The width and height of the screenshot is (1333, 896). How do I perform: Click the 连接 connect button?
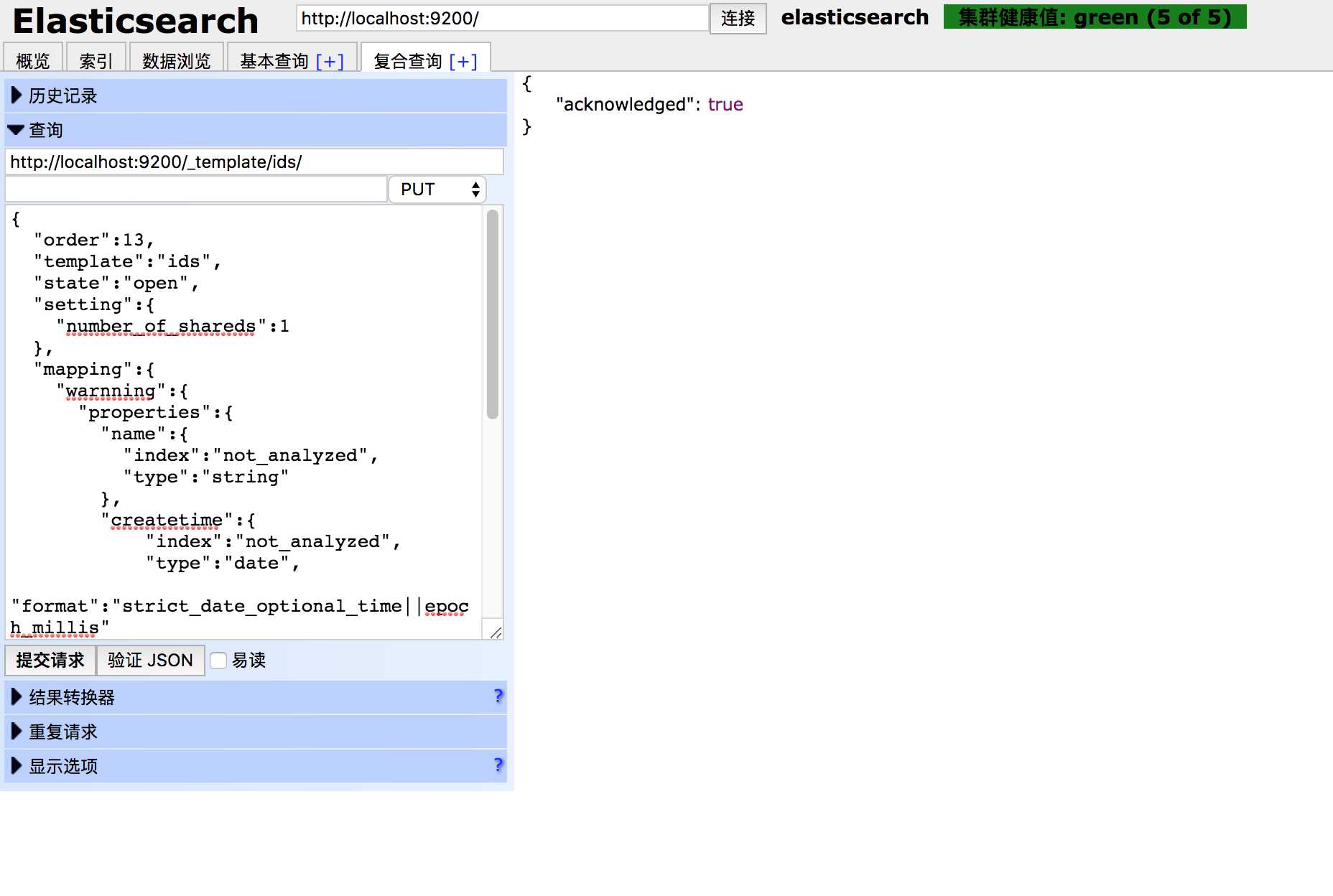738,18
